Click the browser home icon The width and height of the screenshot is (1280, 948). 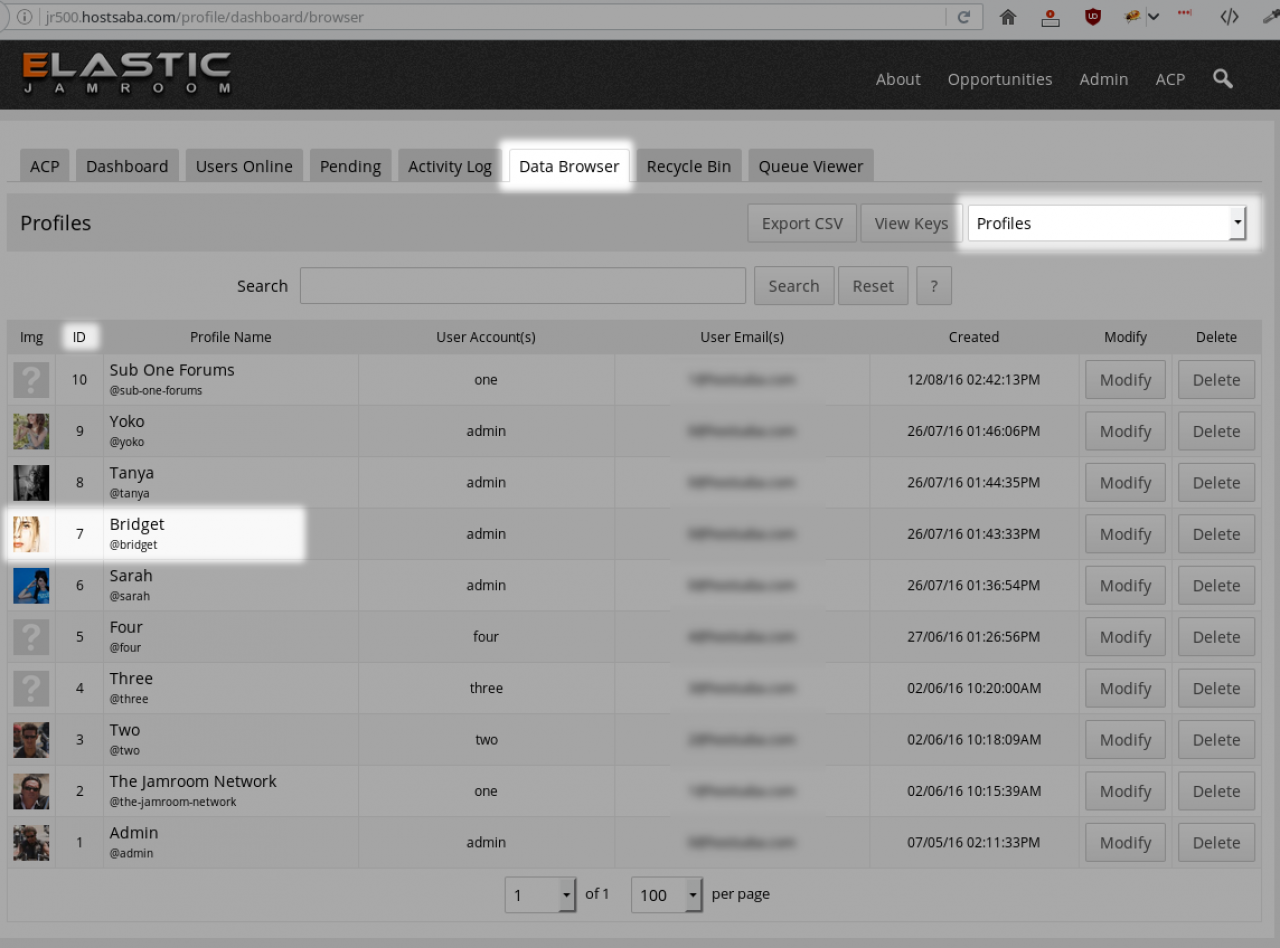click(1008, 17)
